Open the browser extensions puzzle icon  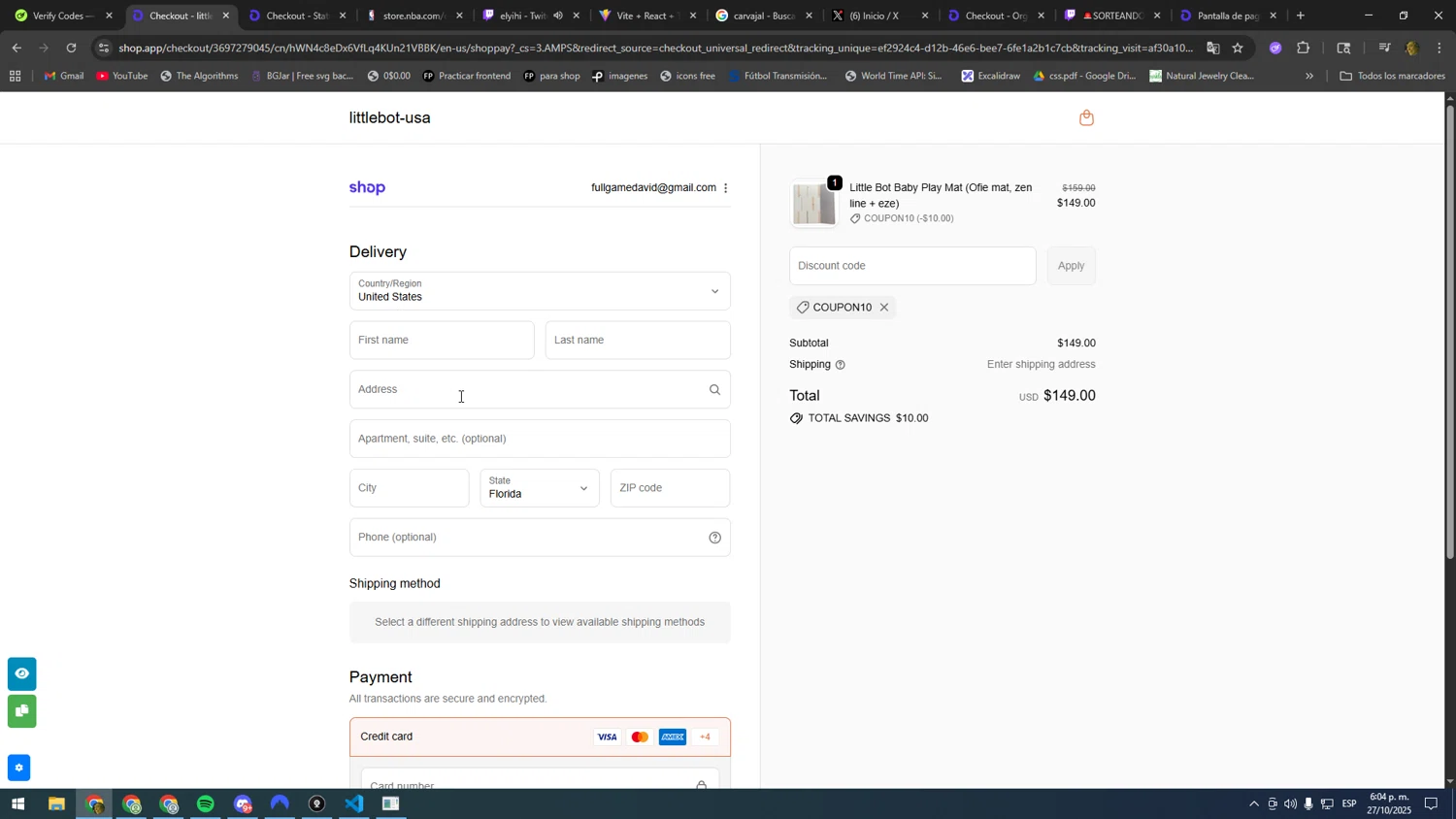coord(1303,48)
